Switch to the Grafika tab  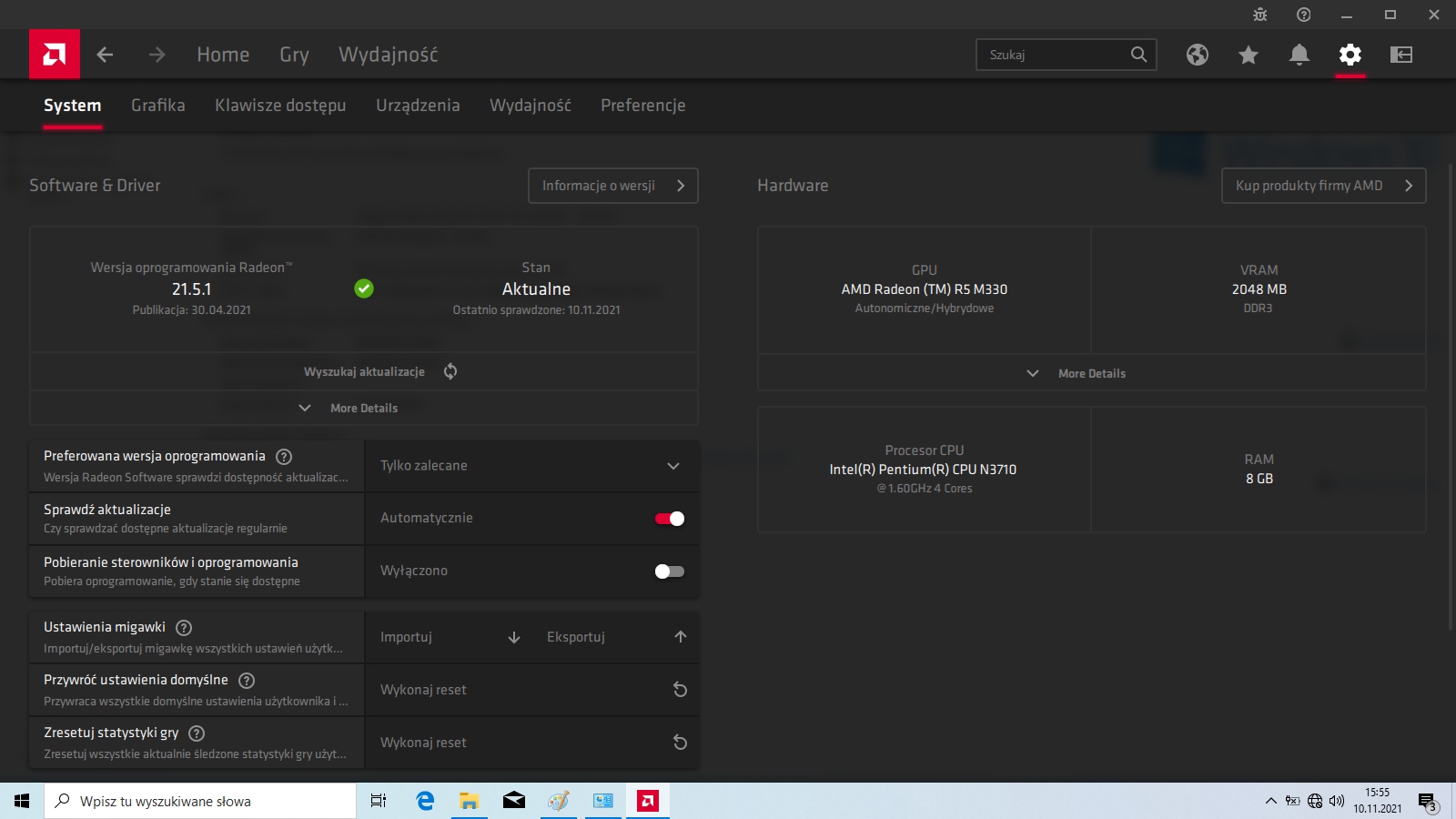158,106
